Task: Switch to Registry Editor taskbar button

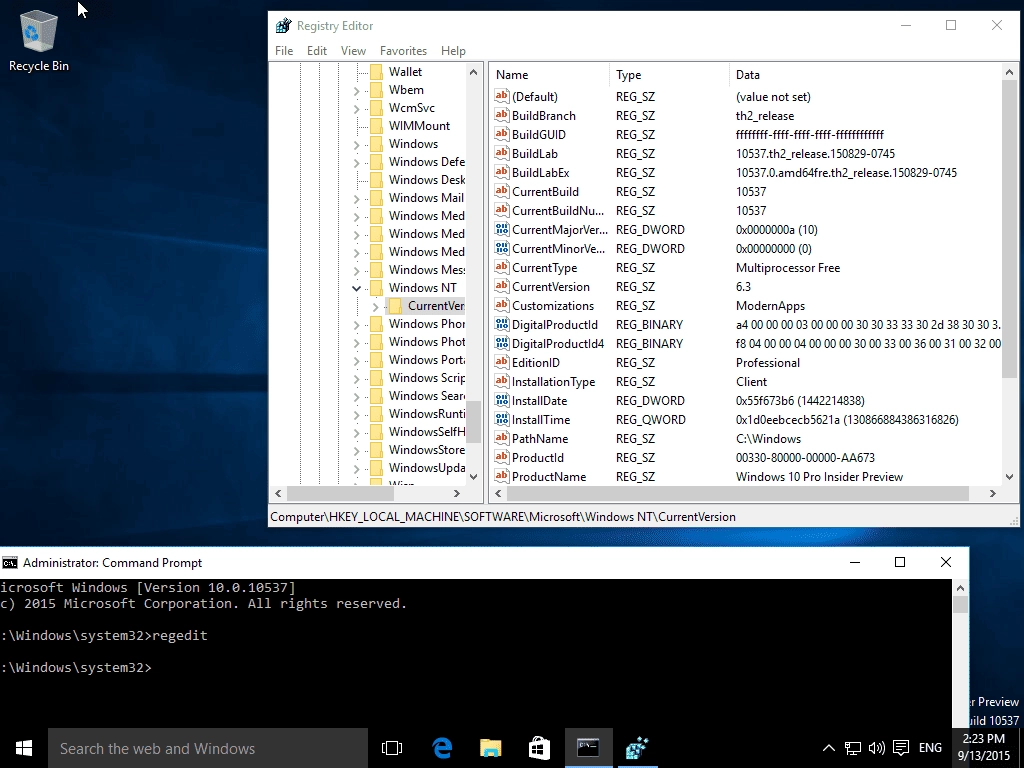Action: pos(637,748)
